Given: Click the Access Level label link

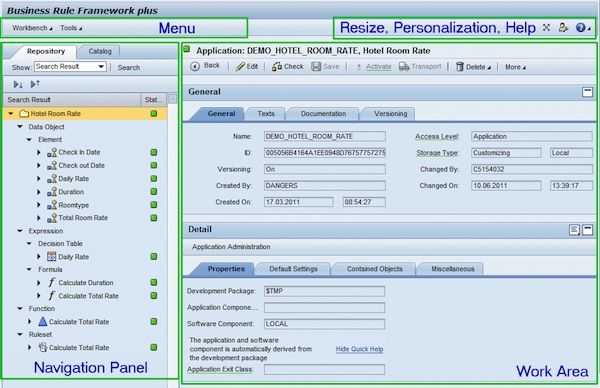Looking at the screenshot, I should [x=437, y=137].
